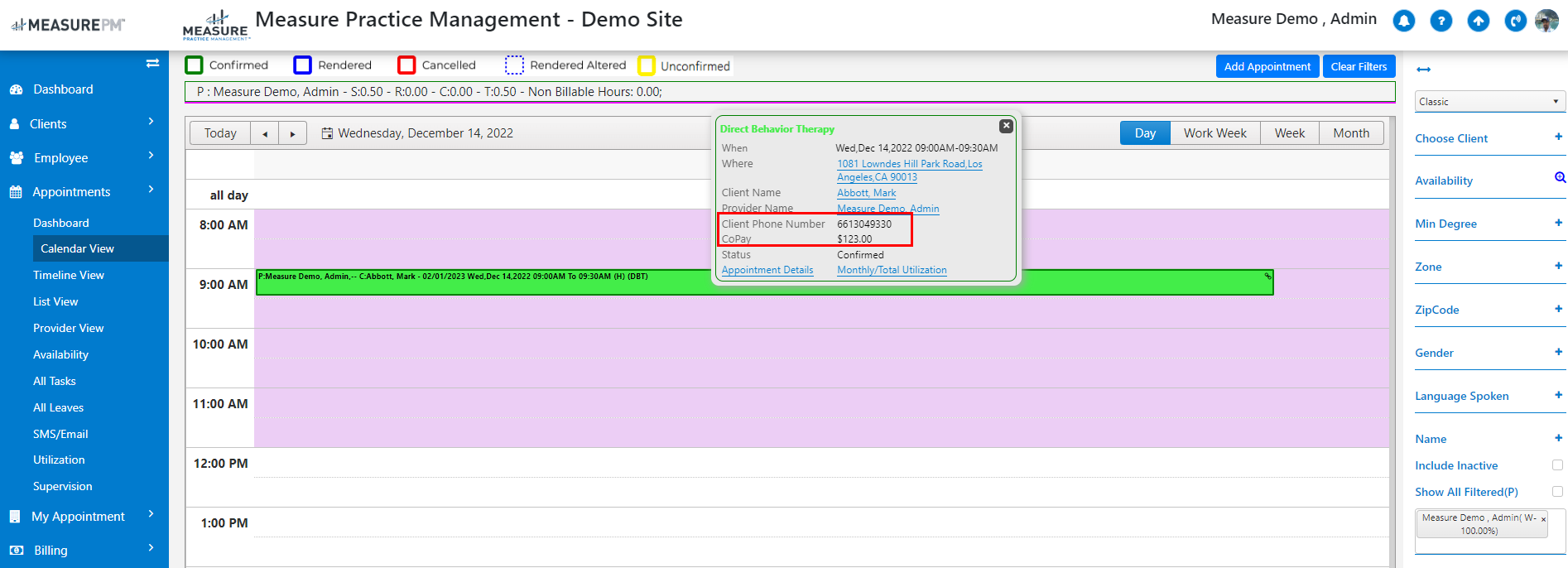Expand the ZipCode filter plus
This screenshot has width=1568, height=568.
tap(1558, 309)
